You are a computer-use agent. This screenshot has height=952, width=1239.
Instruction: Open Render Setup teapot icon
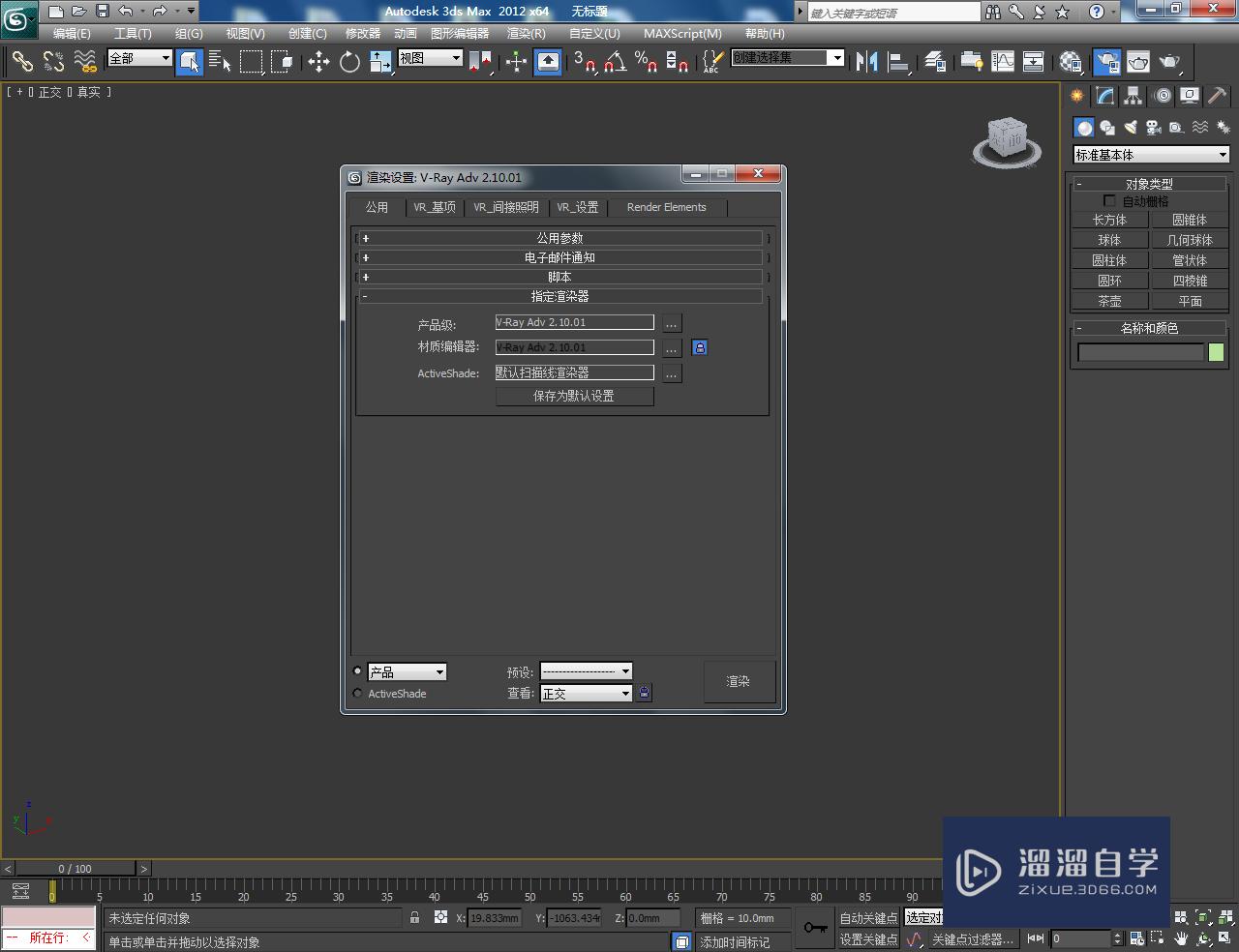tap(1106, 62)
